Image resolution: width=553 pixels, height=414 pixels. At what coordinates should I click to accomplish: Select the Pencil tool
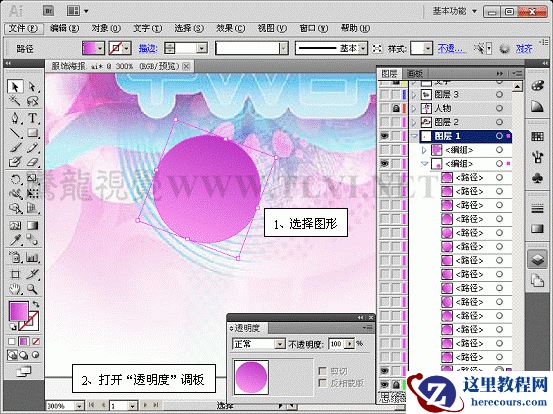[32, 148]
